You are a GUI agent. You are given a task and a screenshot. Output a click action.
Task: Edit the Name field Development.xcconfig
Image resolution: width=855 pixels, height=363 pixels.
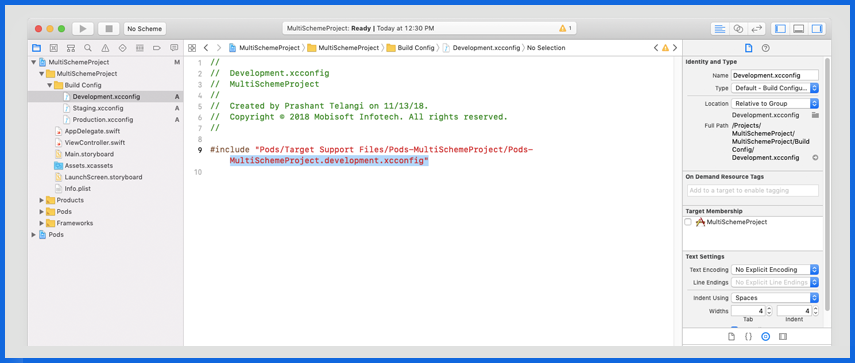(x=775, y=75)
